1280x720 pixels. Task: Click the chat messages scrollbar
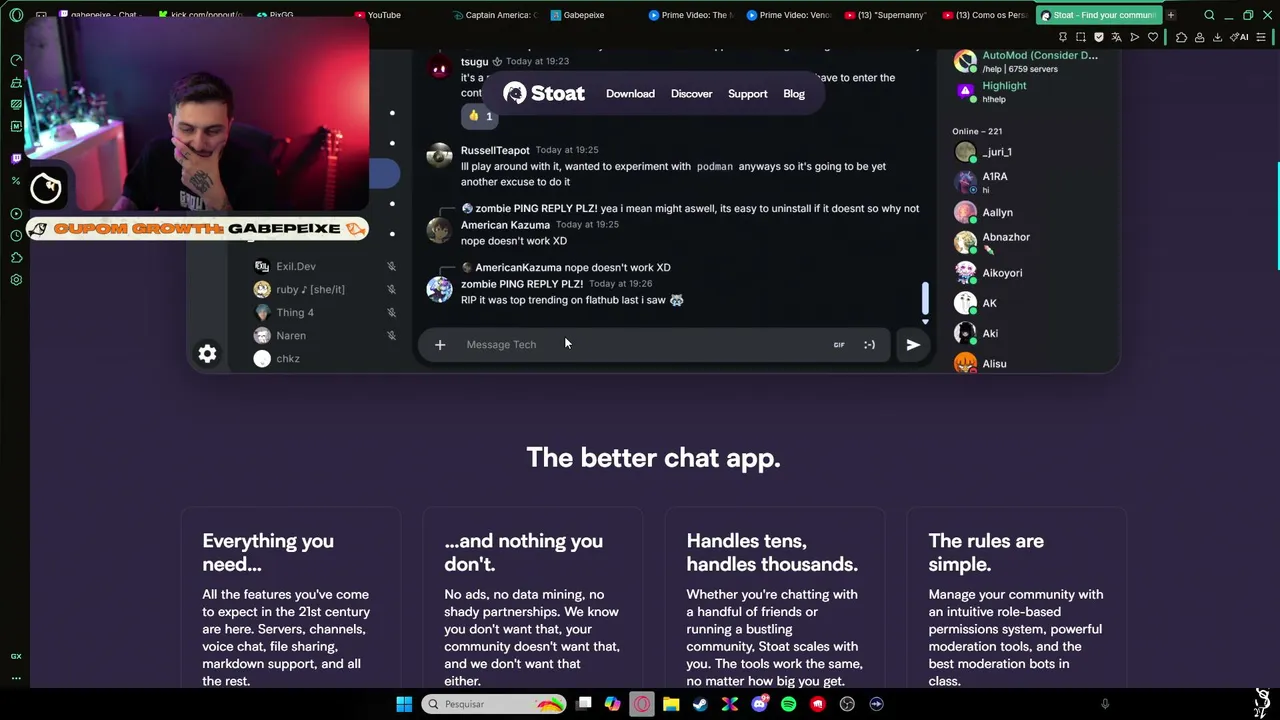pos(925,298)
